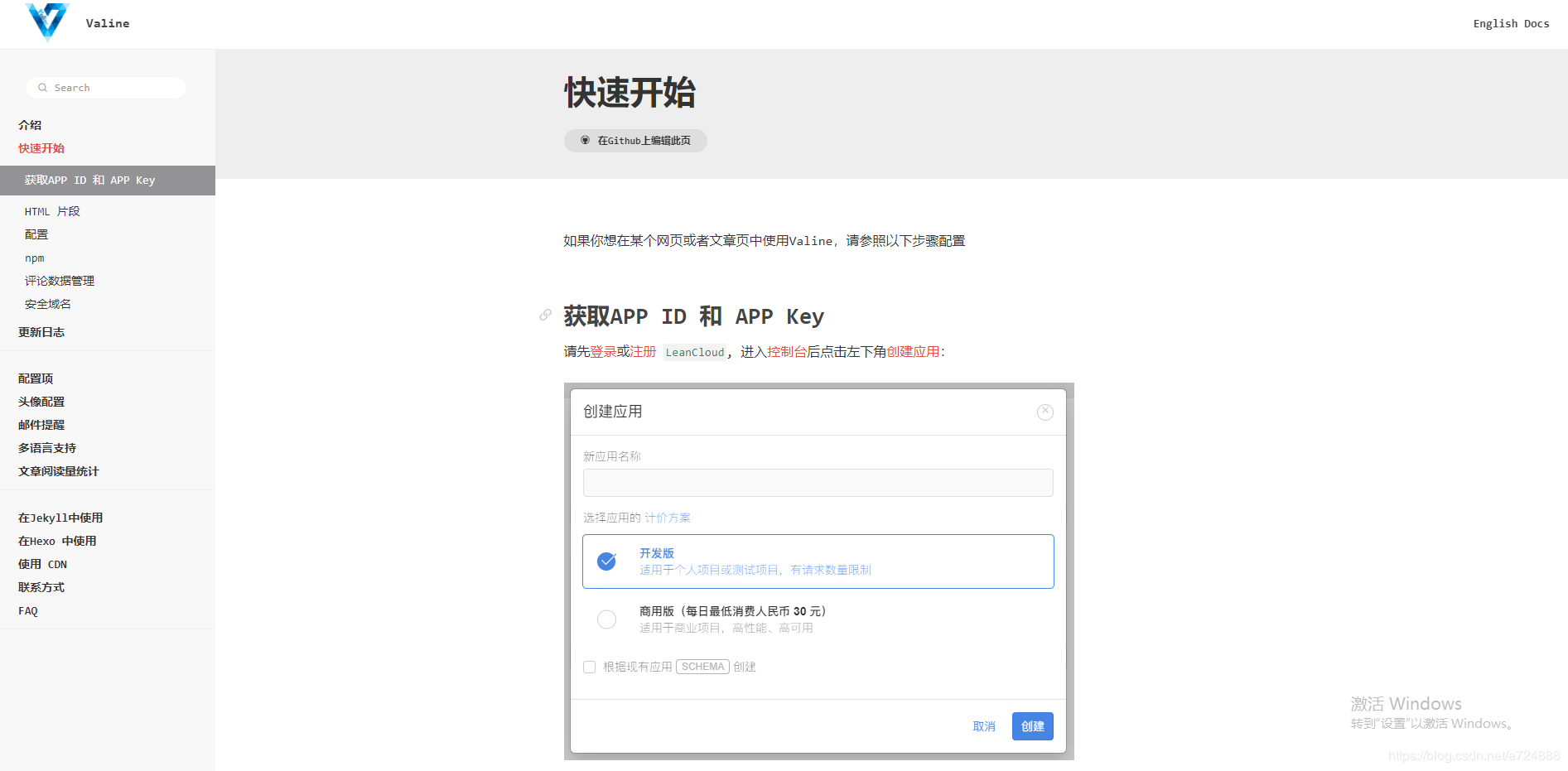Click inside the 新应用名称 input field
The width and height of the screenshot is (1568, 771).
[817, 483]
